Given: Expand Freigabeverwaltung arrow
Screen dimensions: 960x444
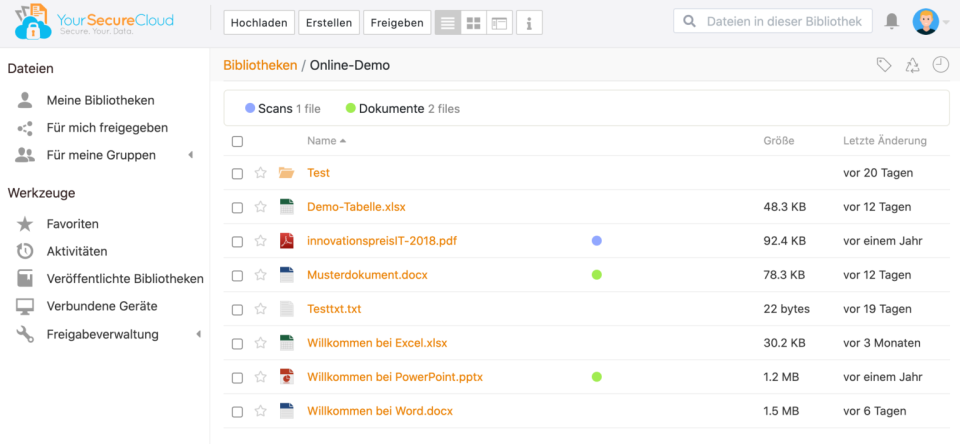Looking at the screenshot, I should click(x=198, y=334).
